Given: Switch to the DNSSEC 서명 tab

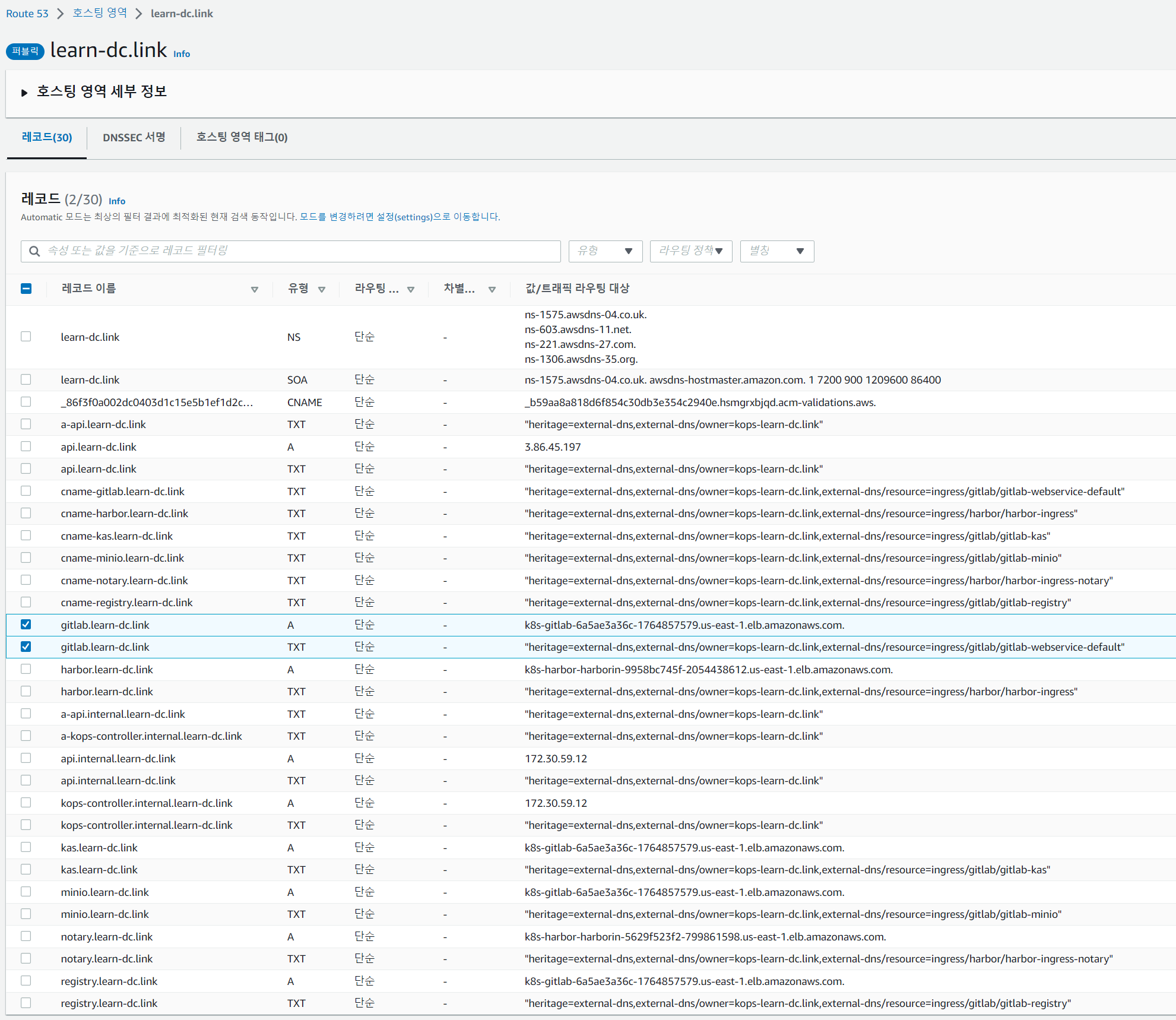Looking at the screenshot, I should tap(134, 138).
